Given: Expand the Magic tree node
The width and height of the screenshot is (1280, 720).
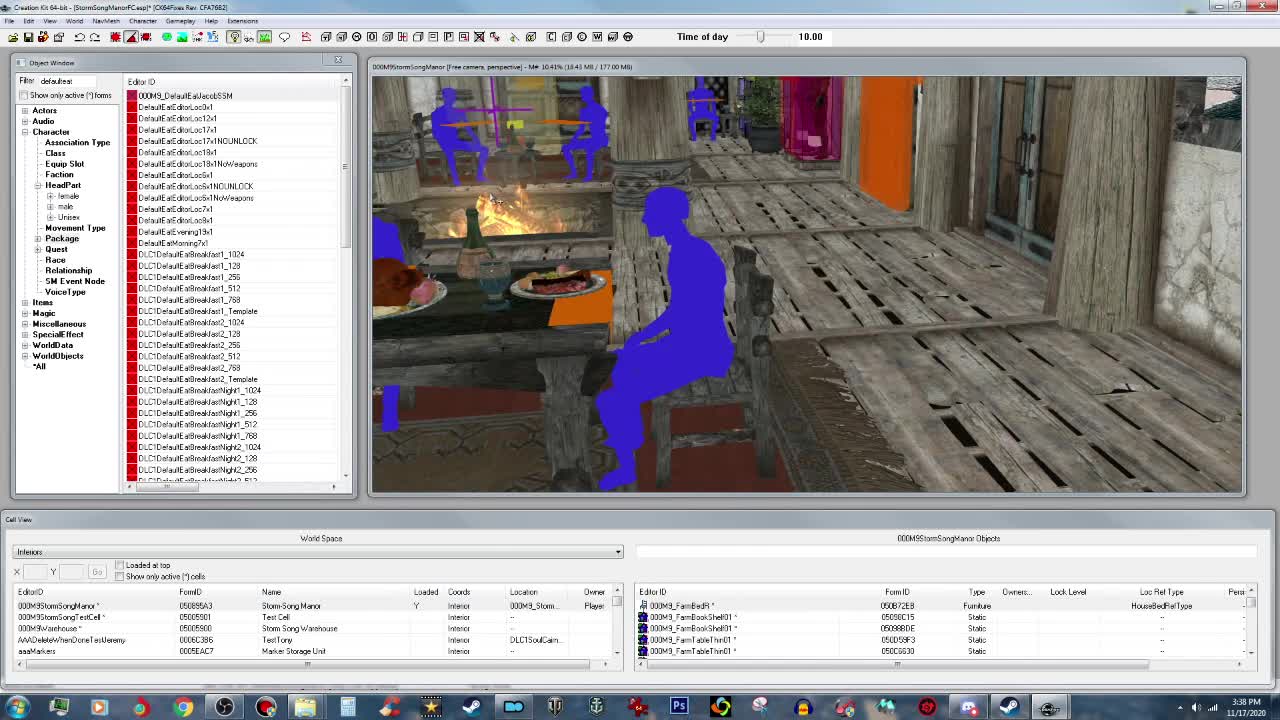Looking at the screenshot, I should coord(25,313).
